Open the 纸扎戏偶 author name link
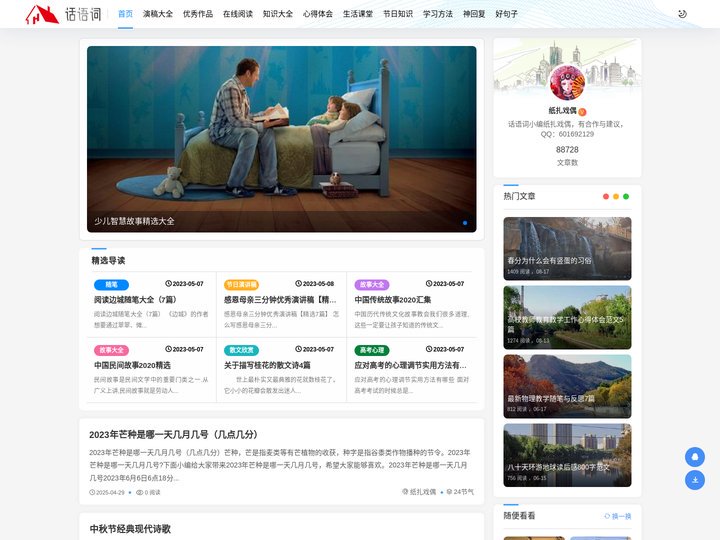This screenshot has height=540, width=720. click(562, 111)
